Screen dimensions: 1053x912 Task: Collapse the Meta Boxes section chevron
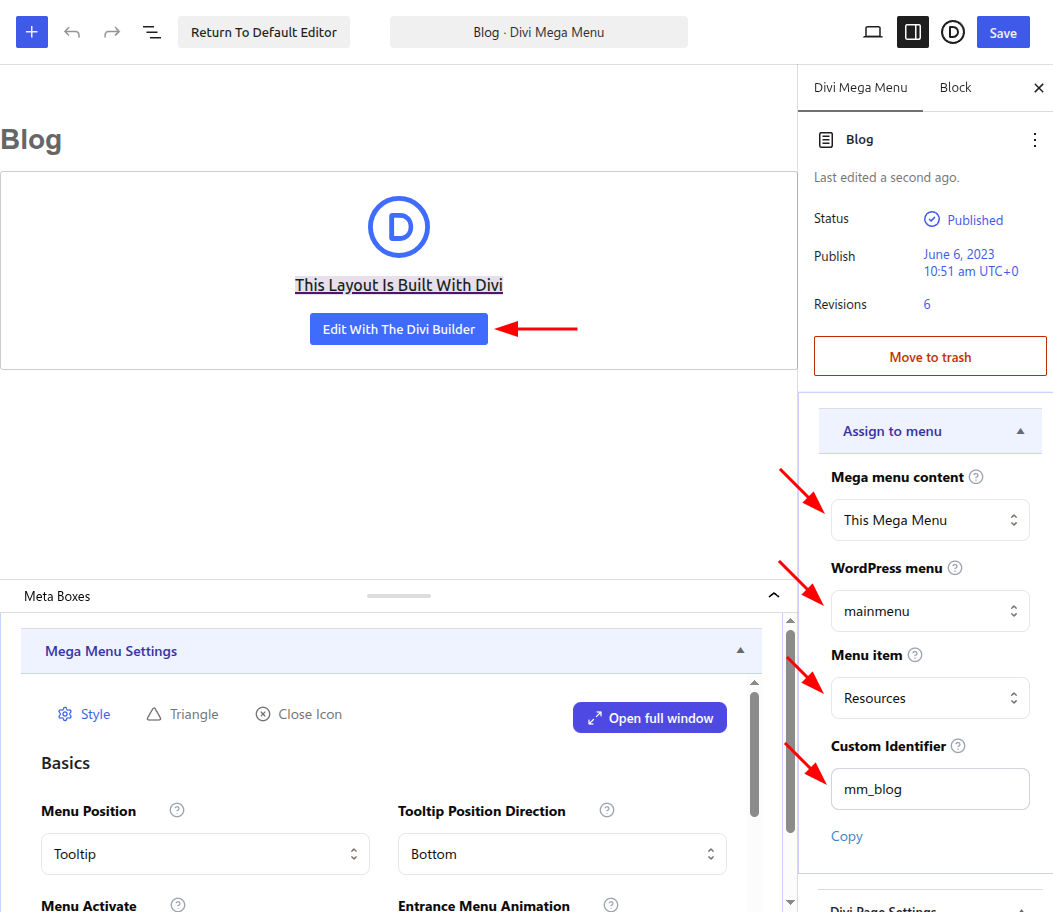pos(774,595)
